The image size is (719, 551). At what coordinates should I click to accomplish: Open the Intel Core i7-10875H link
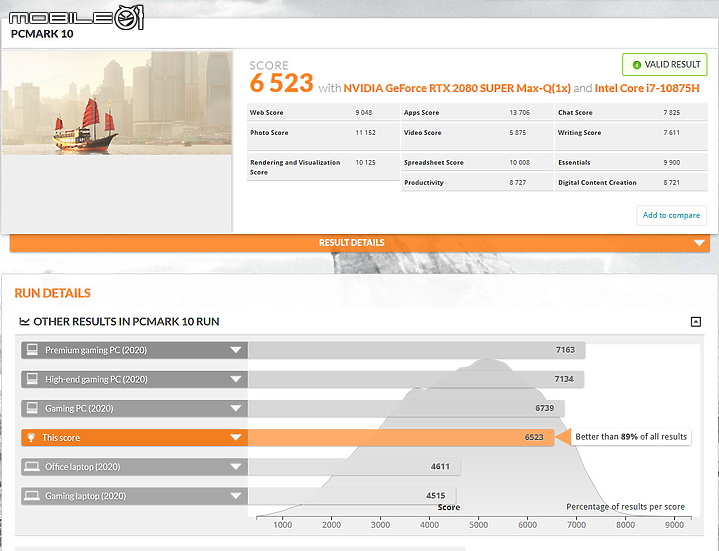(647, 88)
